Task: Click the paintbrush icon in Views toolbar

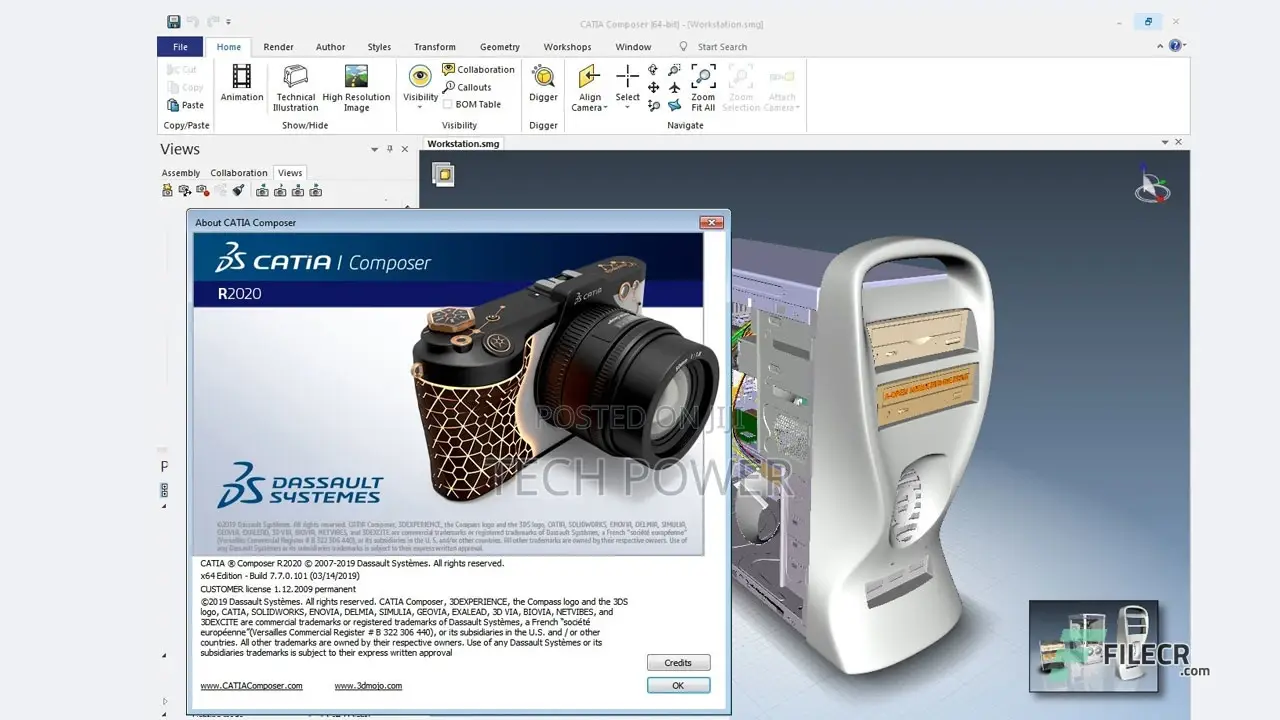Action: tap(238, 190)
